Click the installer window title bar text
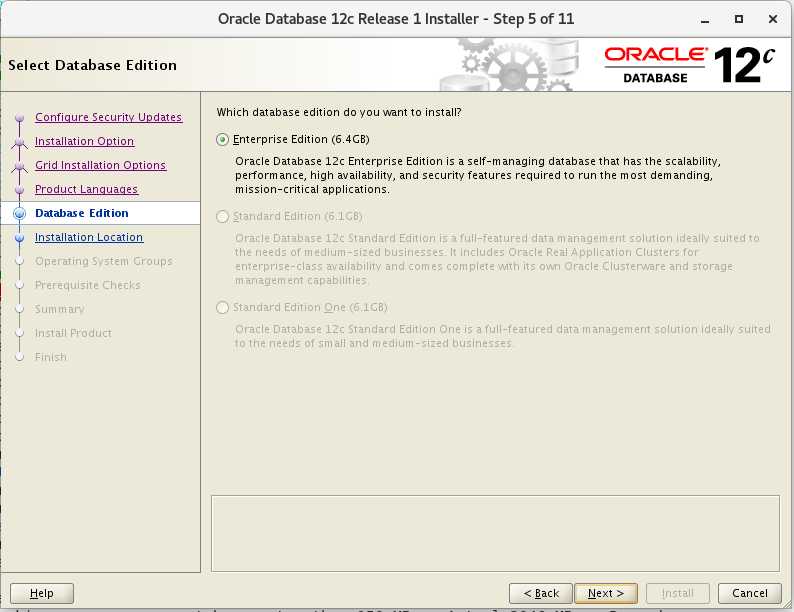Screen dimensions: 794x612 pyautogui.click(x=396, y=19)
